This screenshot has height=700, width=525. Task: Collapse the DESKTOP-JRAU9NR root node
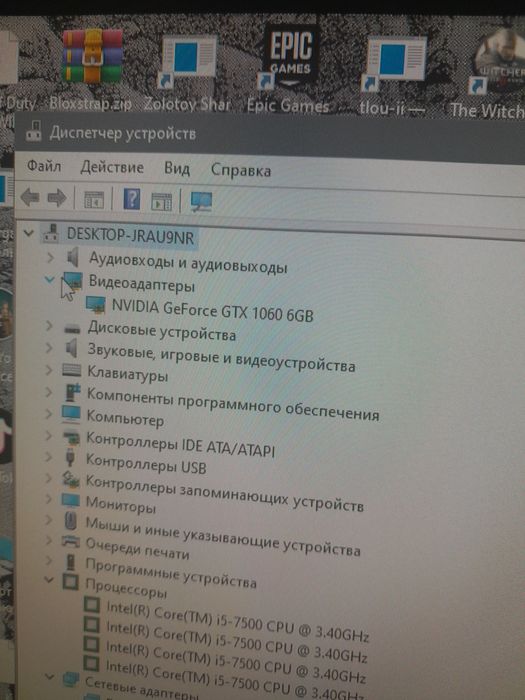(29, 233)
